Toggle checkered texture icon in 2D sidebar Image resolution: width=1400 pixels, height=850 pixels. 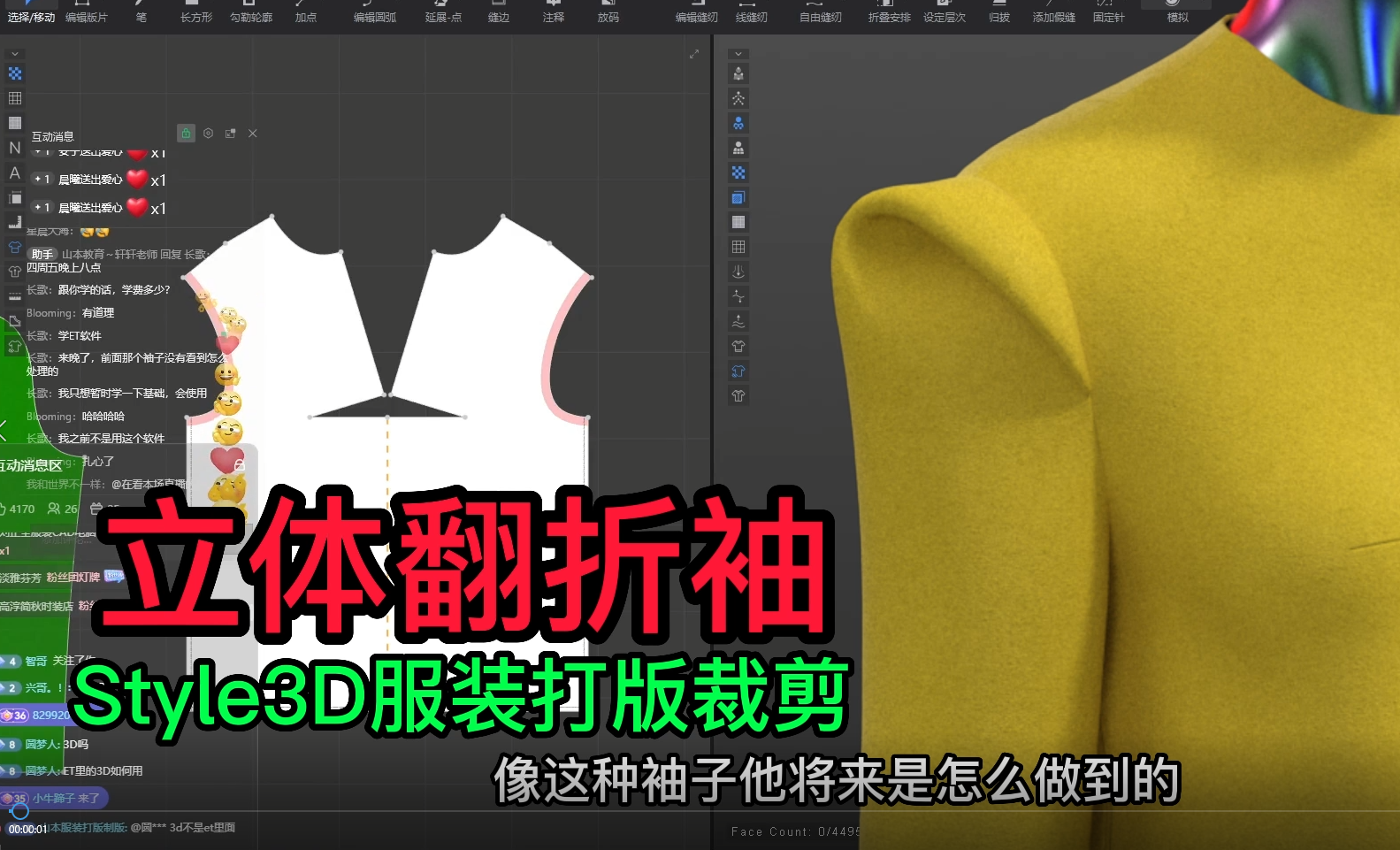click(x=15, y=73)
